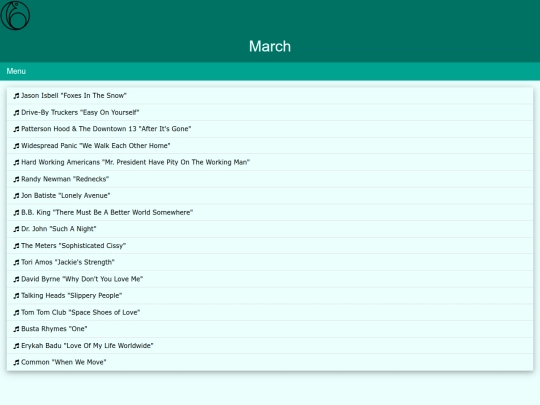The image size is (540, 405).
Task: Click the music note icon beside Patterson Hood
Action: [x=16, y=129]
